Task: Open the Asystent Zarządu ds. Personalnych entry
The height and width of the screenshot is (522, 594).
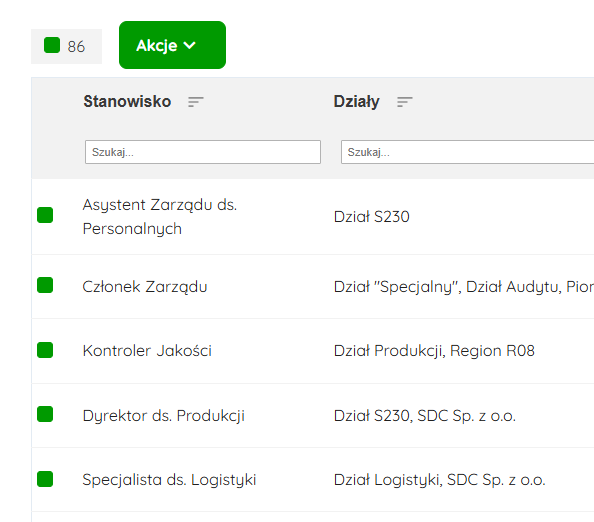Action: pyautogui.click(x=159, y=217)
